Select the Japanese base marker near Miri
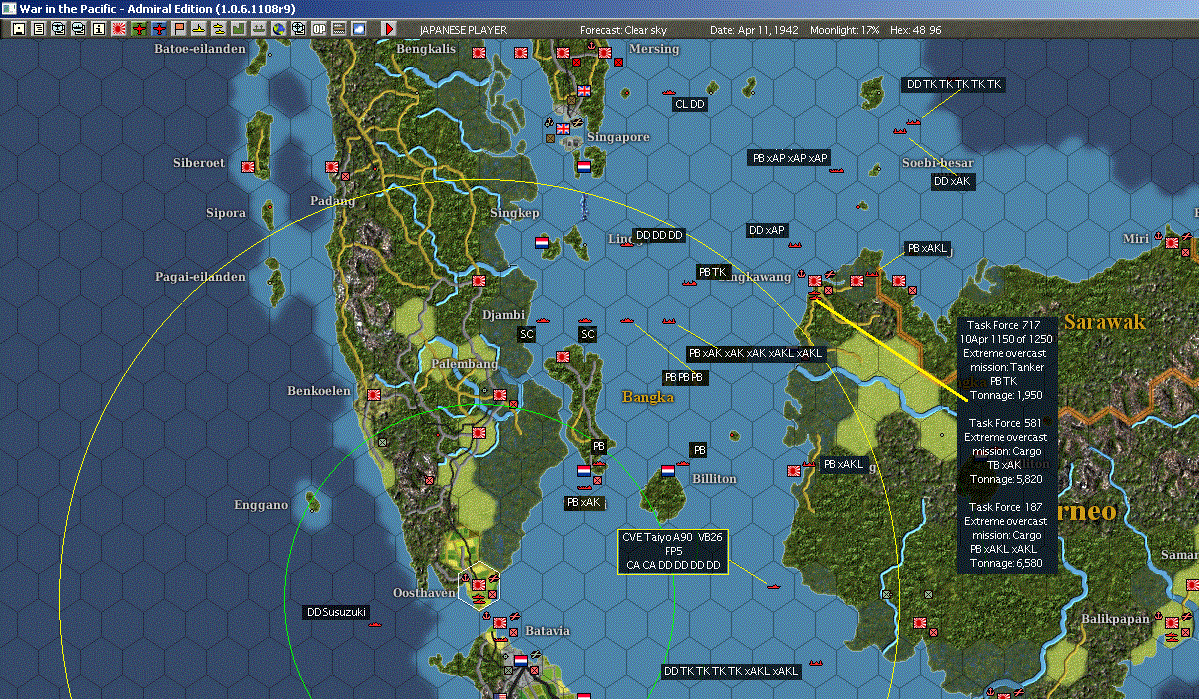The height and width of the screenshot is (699, 1199). (x=1171, y=242)
